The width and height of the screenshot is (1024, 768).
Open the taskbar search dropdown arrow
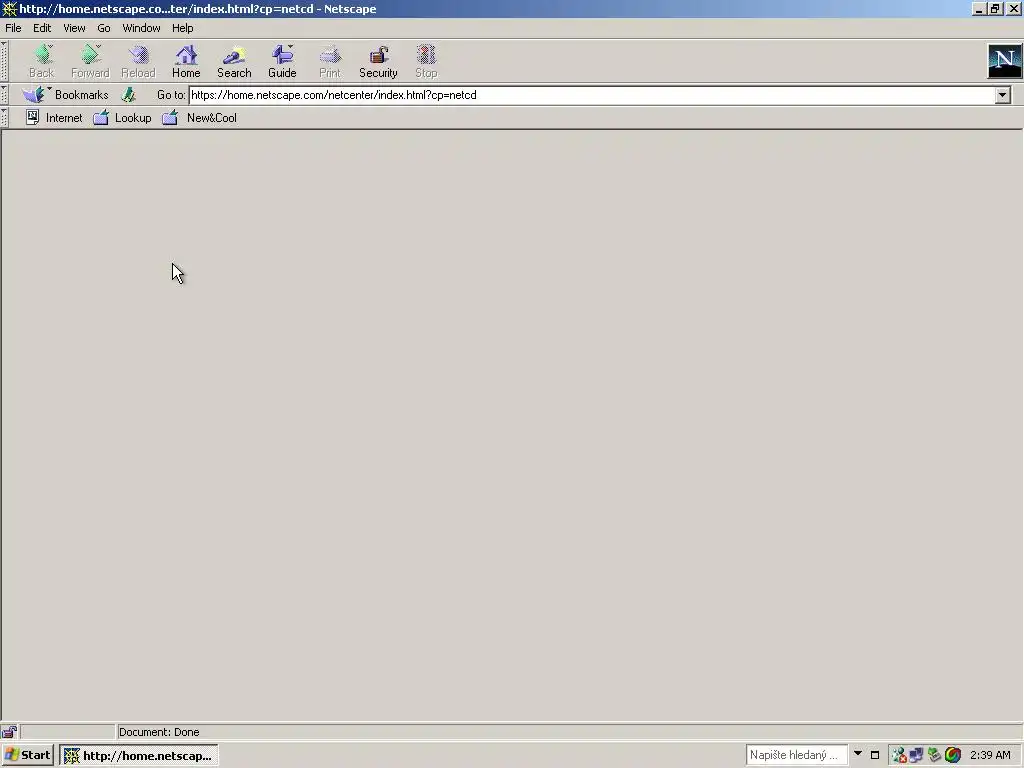(x=857, y=754)
